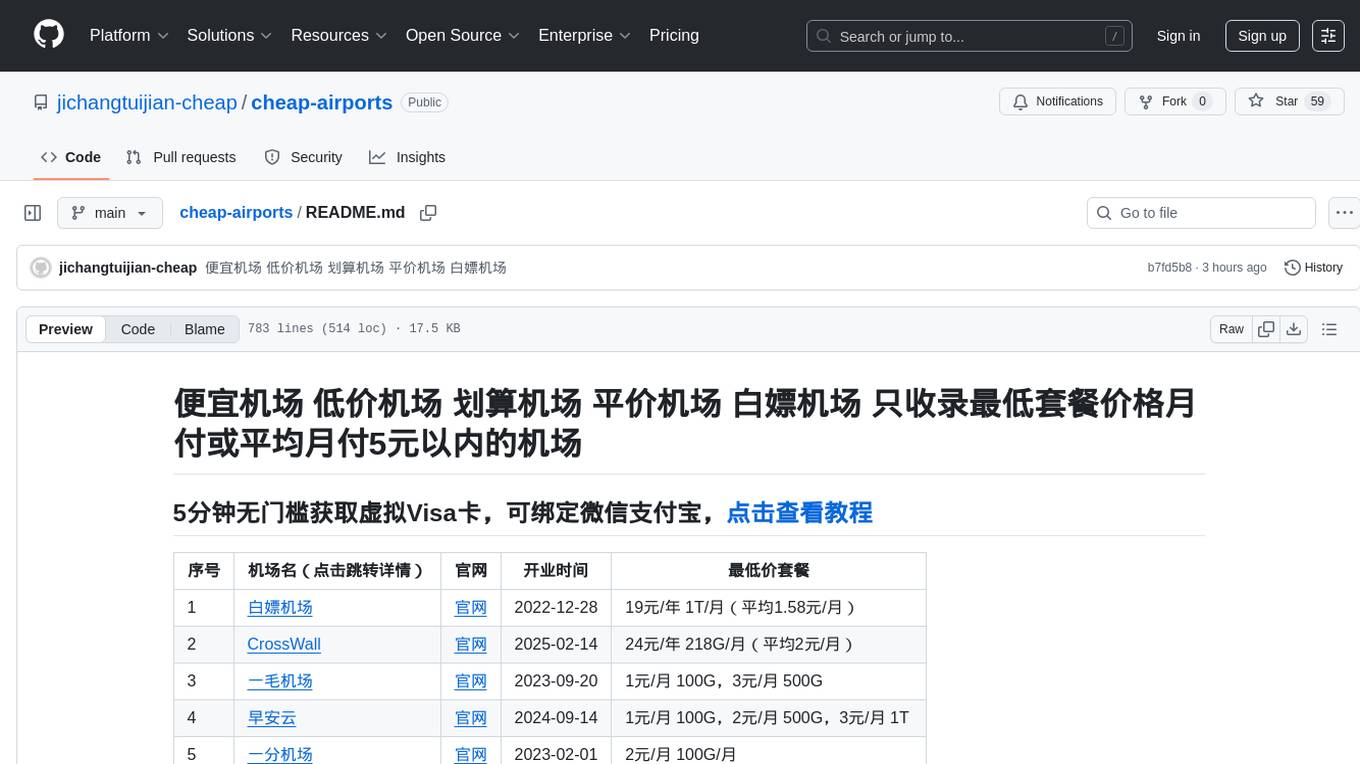Image resolution: width=1360 pixels, height=764 pixels.
Task: Open the Insights tab
Action: (x=407, y=157)
